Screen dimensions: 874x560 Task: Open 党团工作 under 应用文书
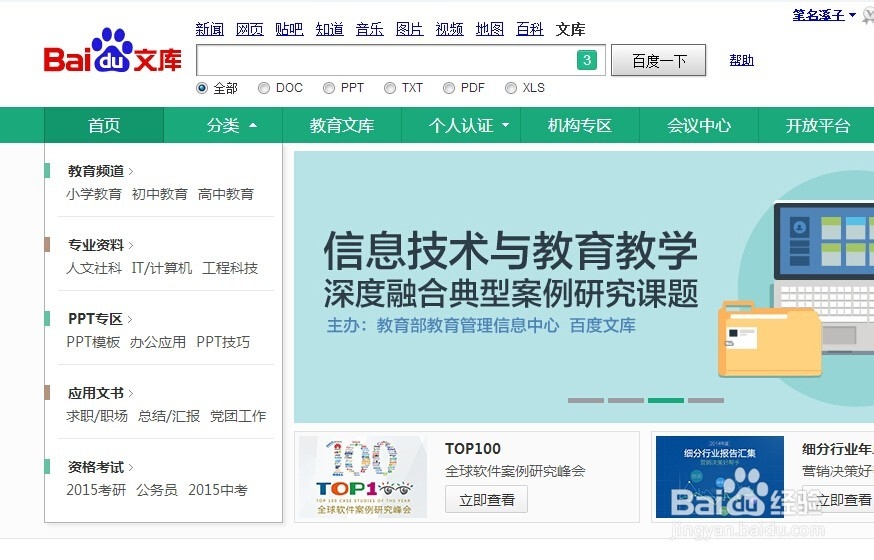point(238,416)
